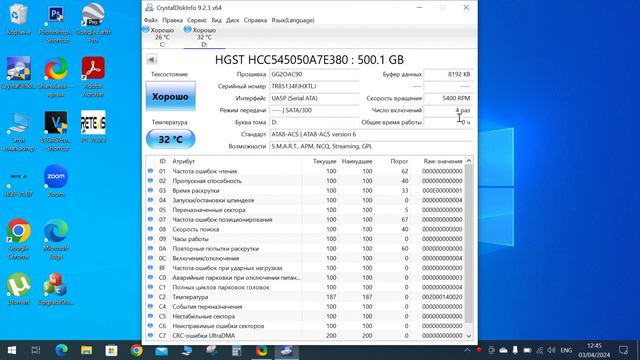
Task: Open the Язык(Language) menu
Action: 293,20
